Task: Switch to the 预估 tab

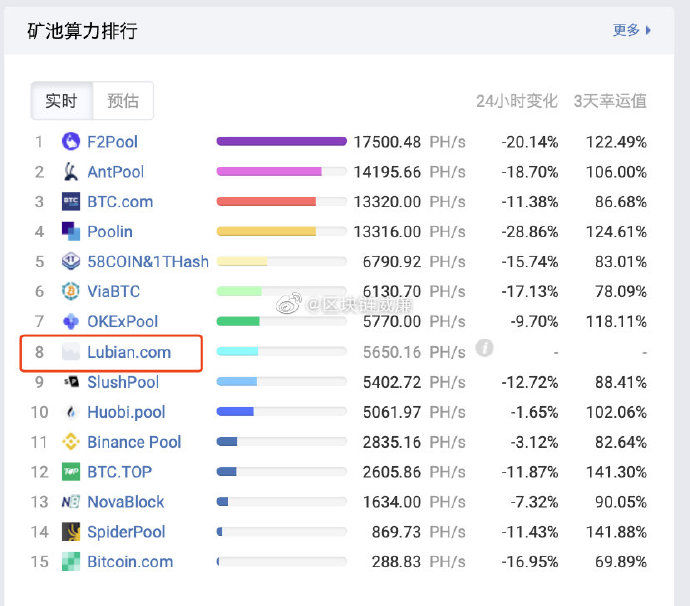Action: 123,101
